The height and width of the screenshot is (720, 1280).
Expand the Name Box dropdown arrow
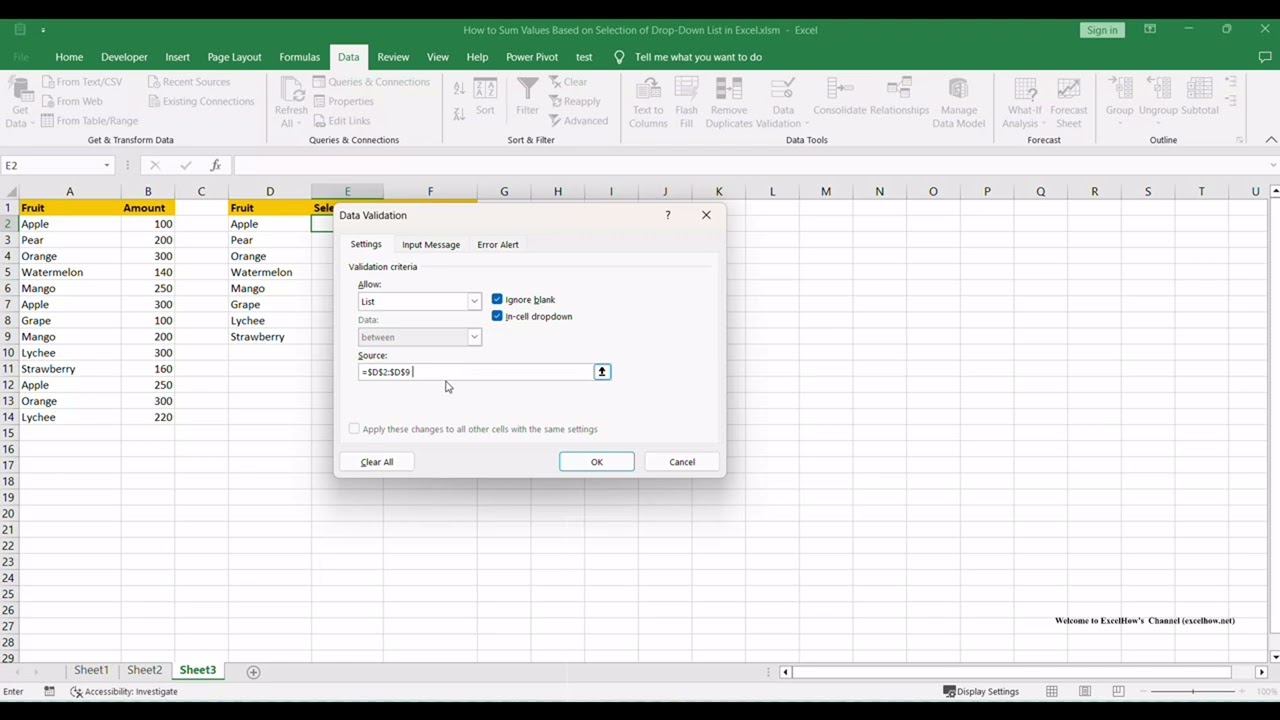click(106, 165)
